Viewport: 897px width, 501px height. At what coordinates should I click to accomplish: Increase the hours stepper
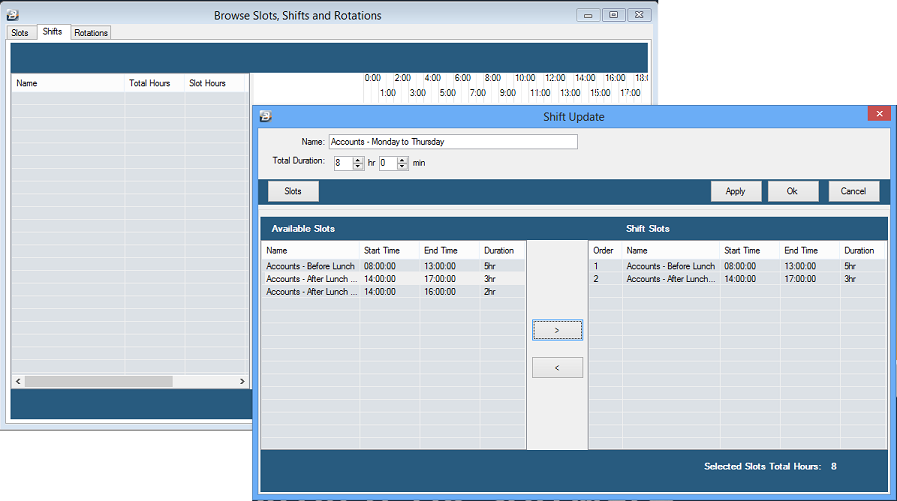coord(358,160)
